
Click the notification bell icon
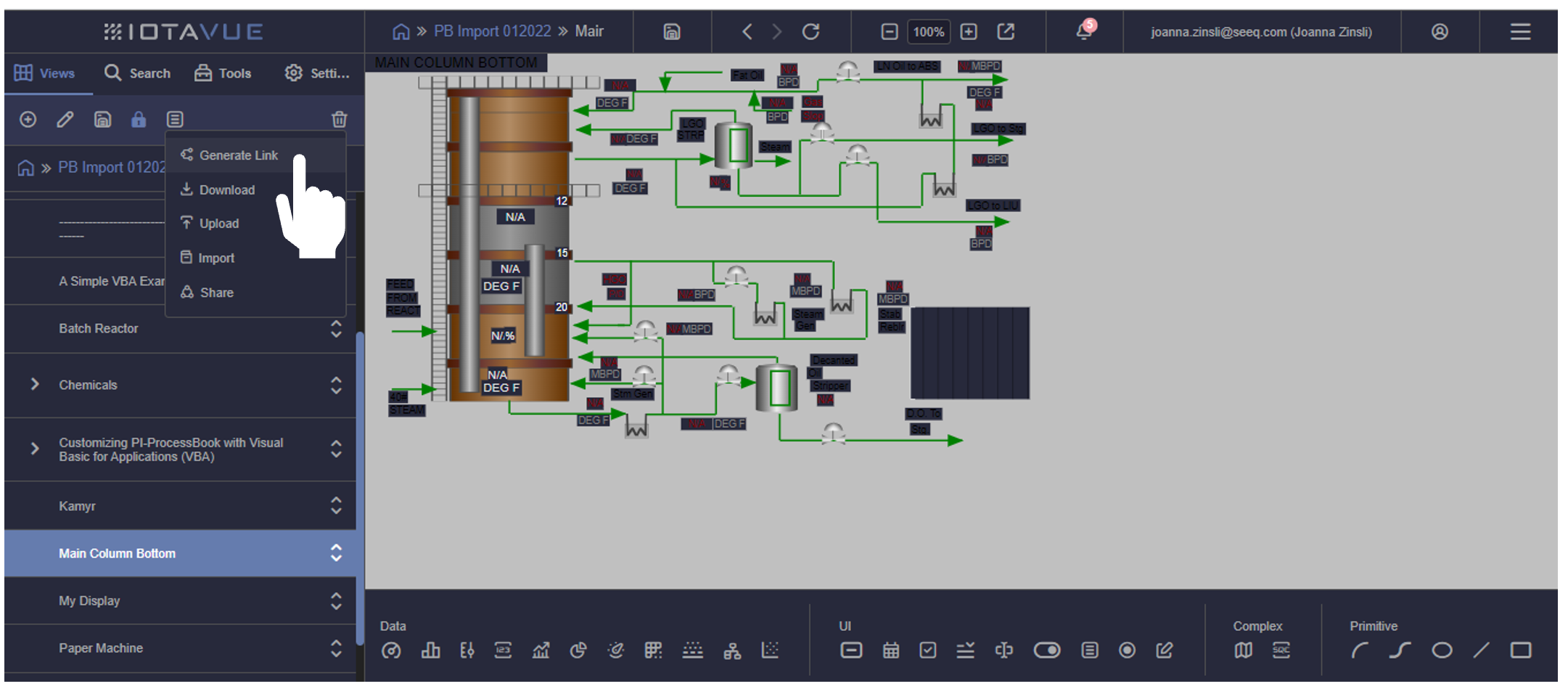(1084, 32)
